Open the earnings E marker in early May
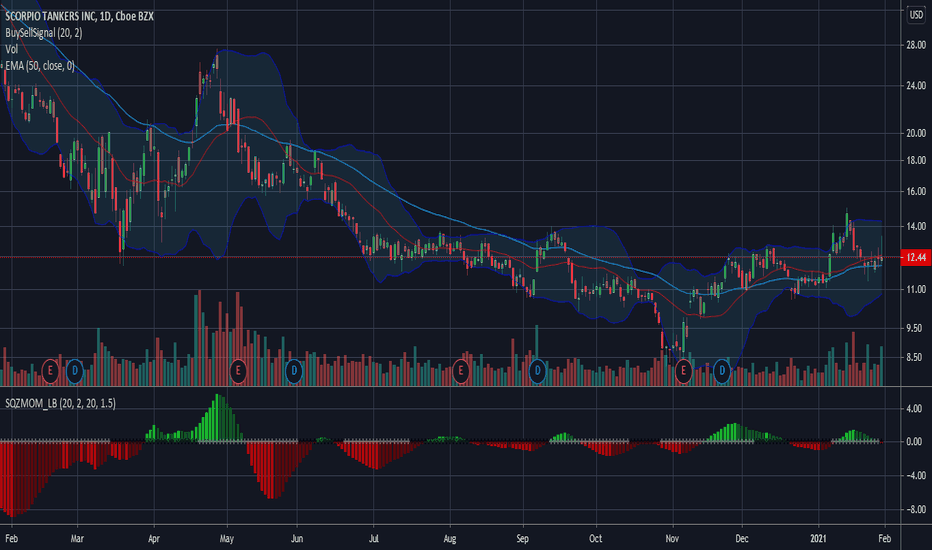The height and width of the screenshot is (550, 932). click(238, 371)
